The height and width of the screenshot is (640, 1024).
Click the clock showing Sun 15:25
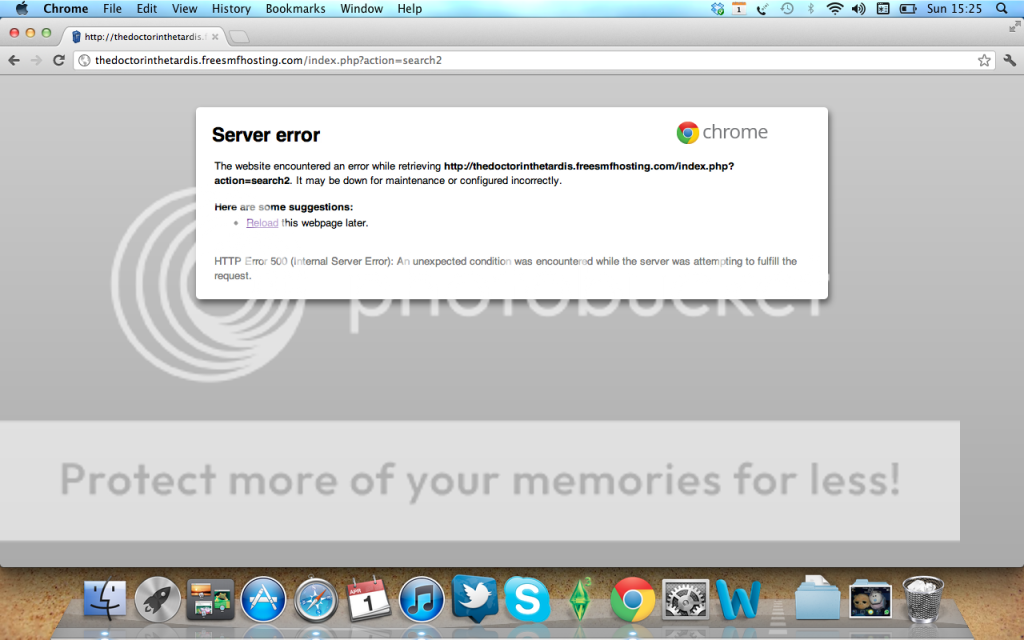954,8
